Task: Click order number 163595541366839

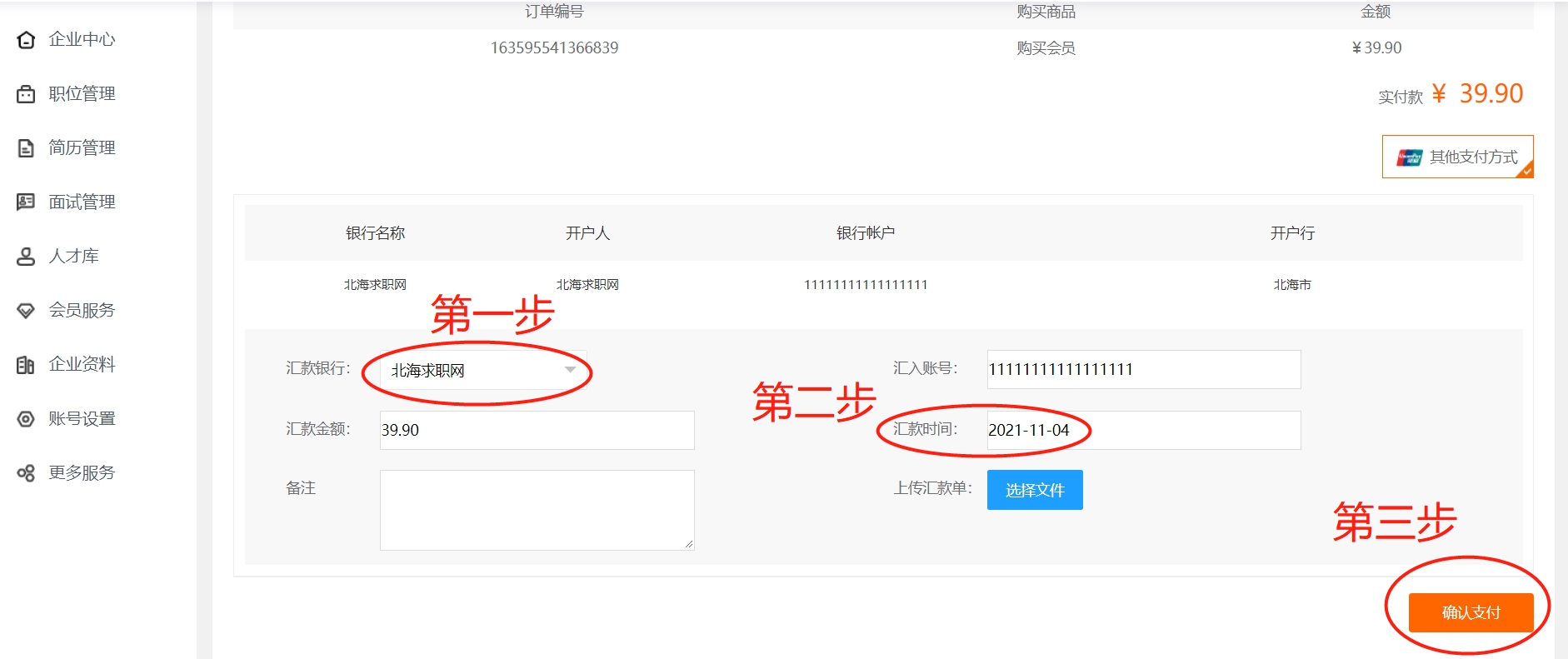Action: [554, 47]
